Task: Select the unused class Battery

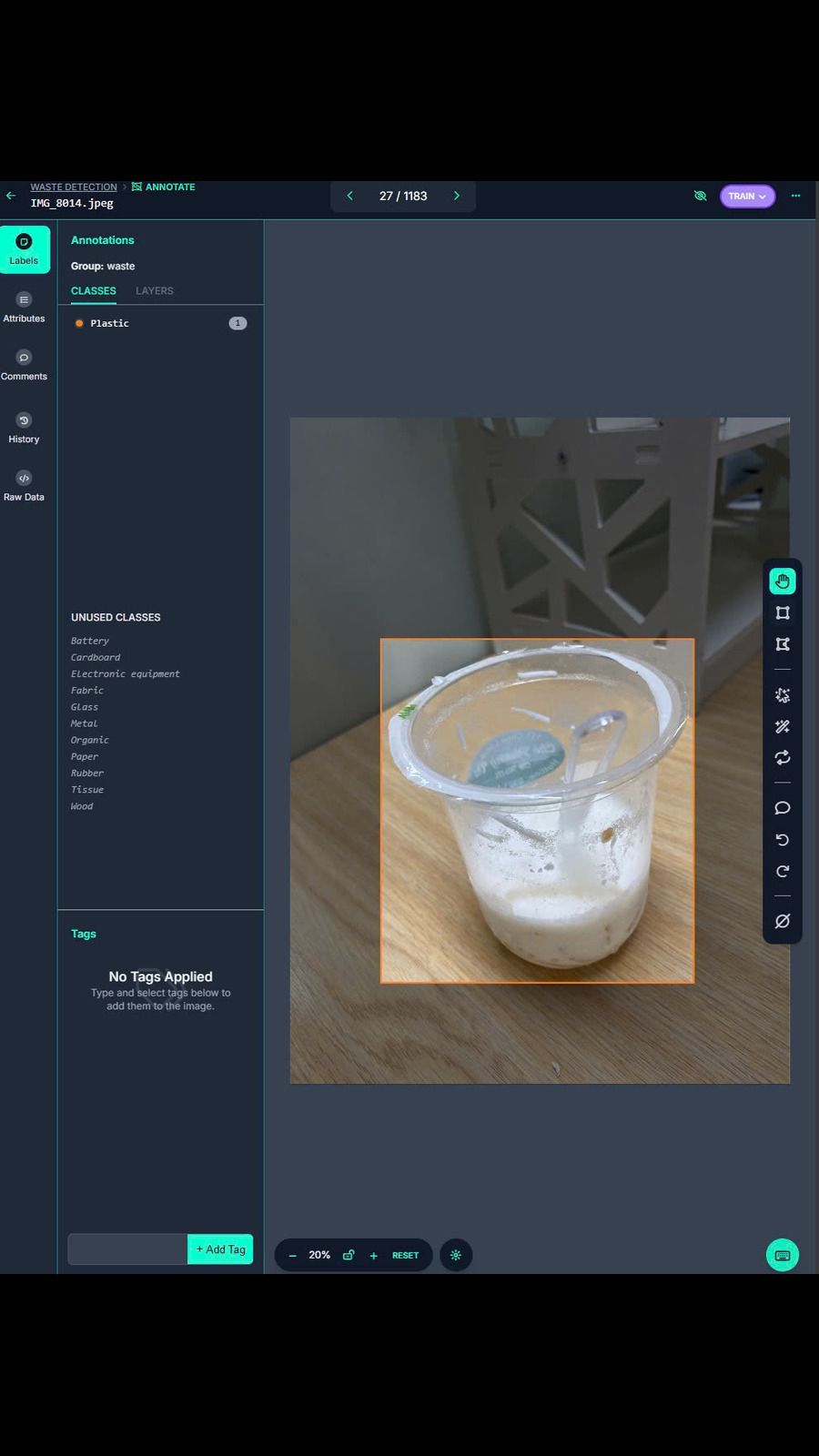Action: pyautogui.click(x=90, y=641)
